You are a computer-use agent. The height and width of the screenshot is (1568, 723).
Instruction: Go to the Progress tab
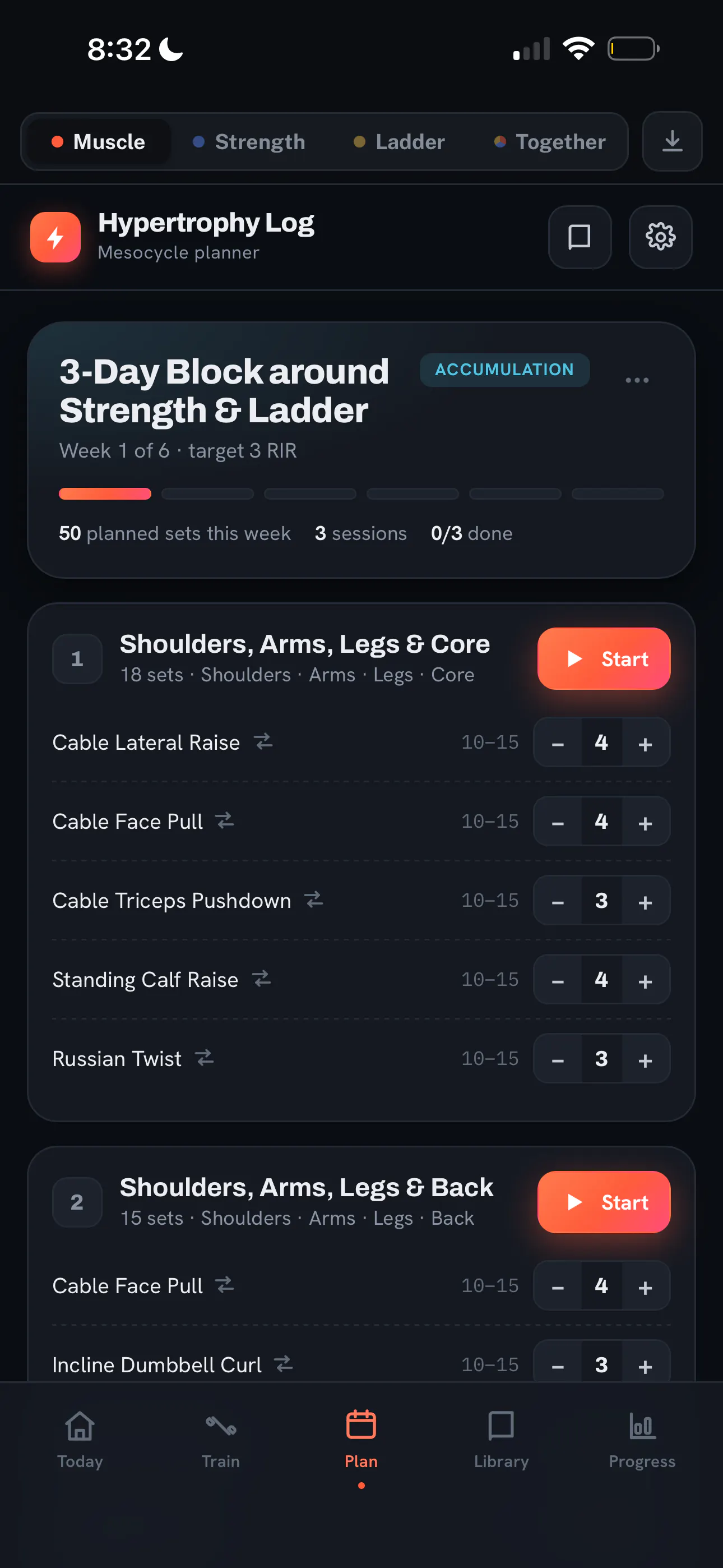coord(642,1440)
